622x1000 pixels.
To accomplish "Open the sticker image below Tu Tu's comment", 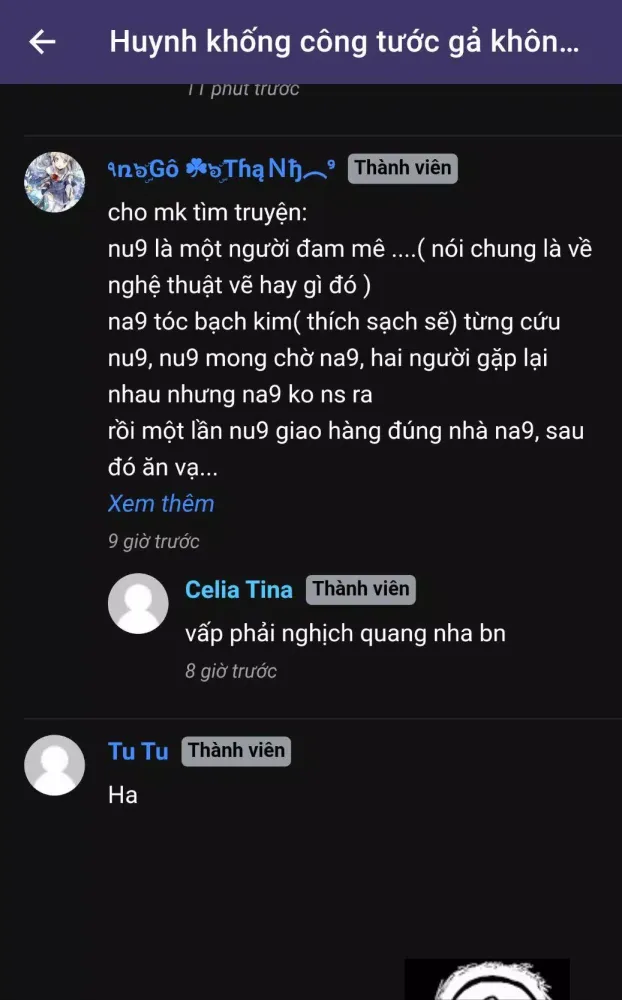I will point(487,980).
